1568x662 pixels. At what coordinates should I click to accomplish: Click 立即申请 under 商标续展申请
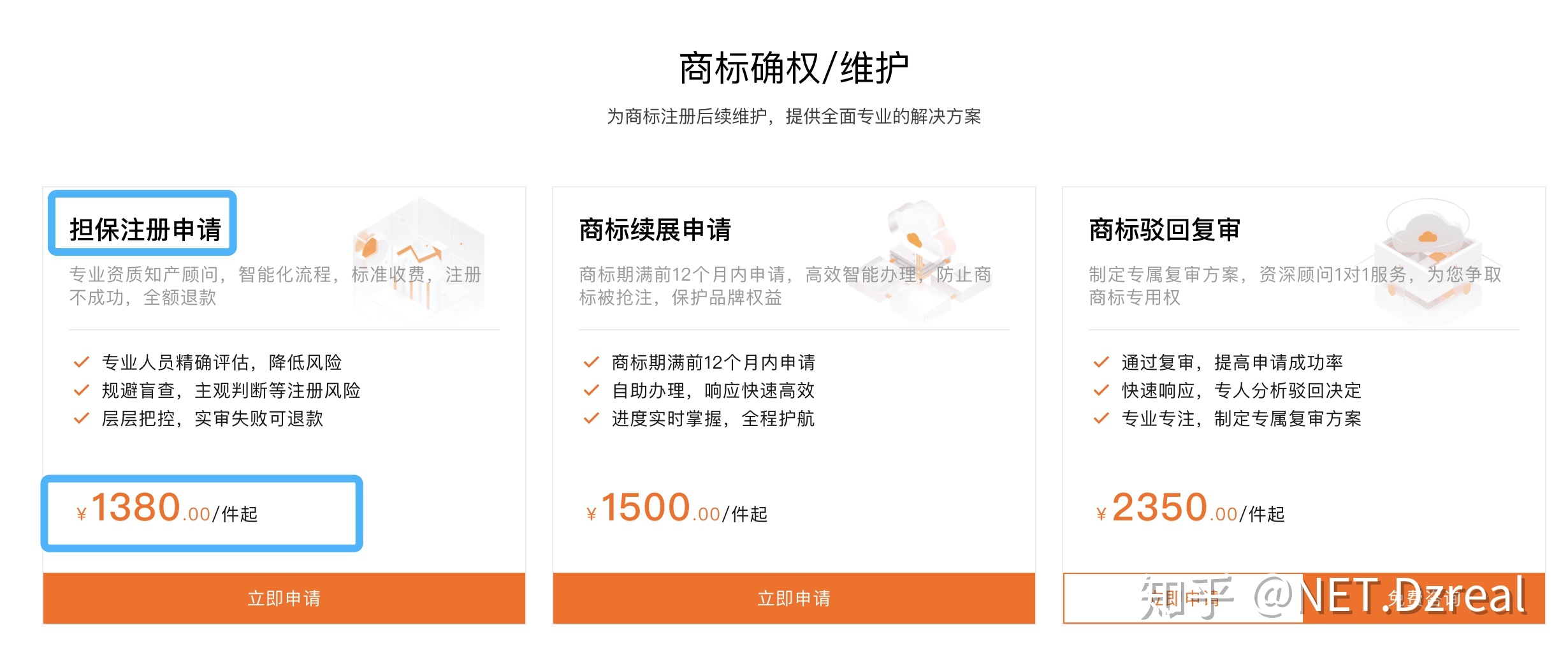point(794,598)
